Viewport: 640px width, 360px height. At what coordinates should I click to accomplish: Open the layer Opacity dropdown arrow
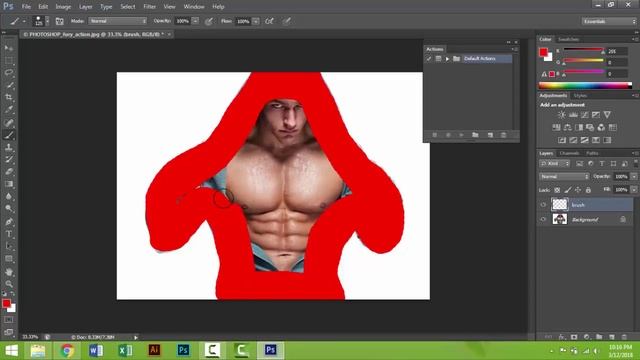point(634,177)
